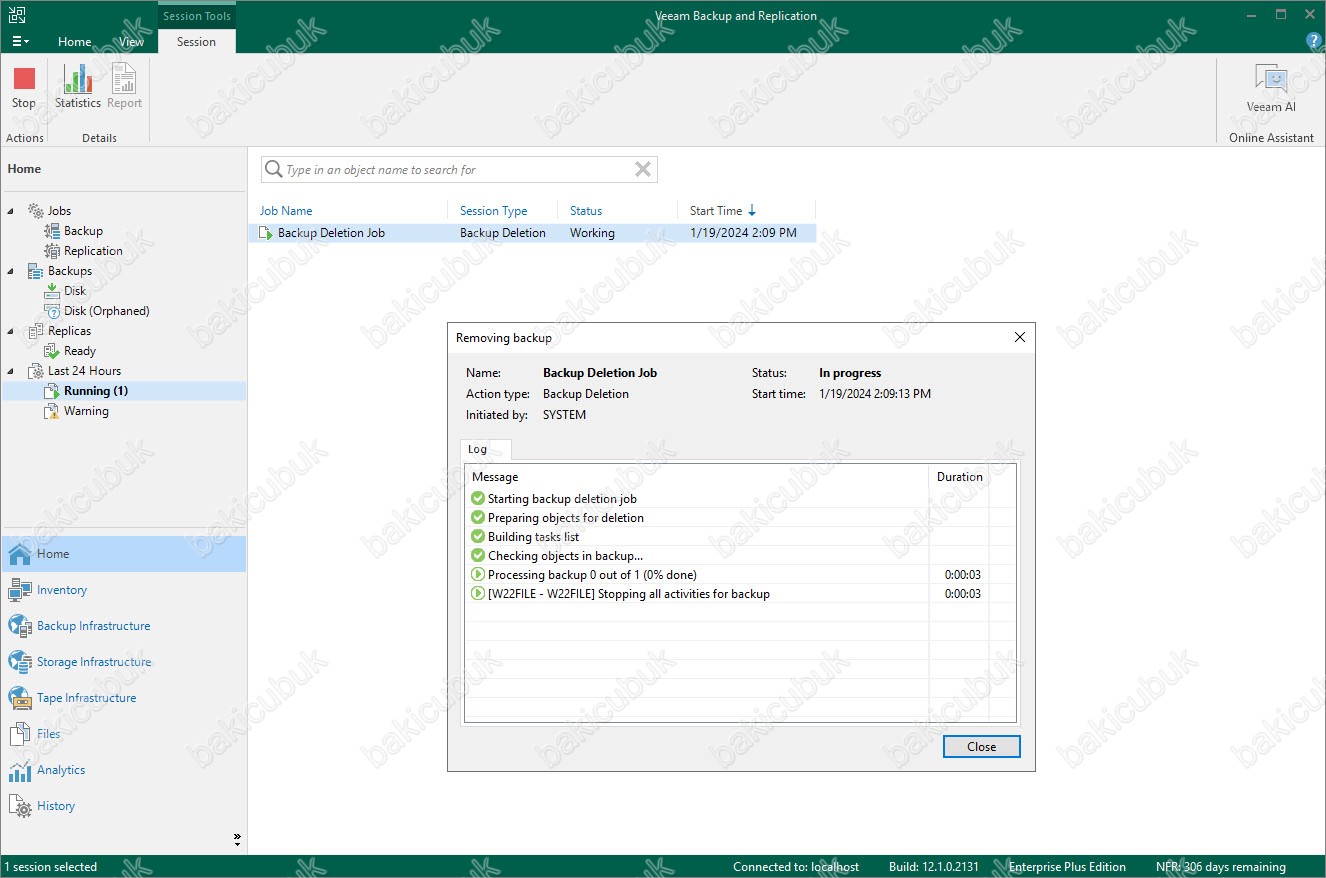
Task: Select Disk (Orphaned) under Backups
Action: [106, 311]
